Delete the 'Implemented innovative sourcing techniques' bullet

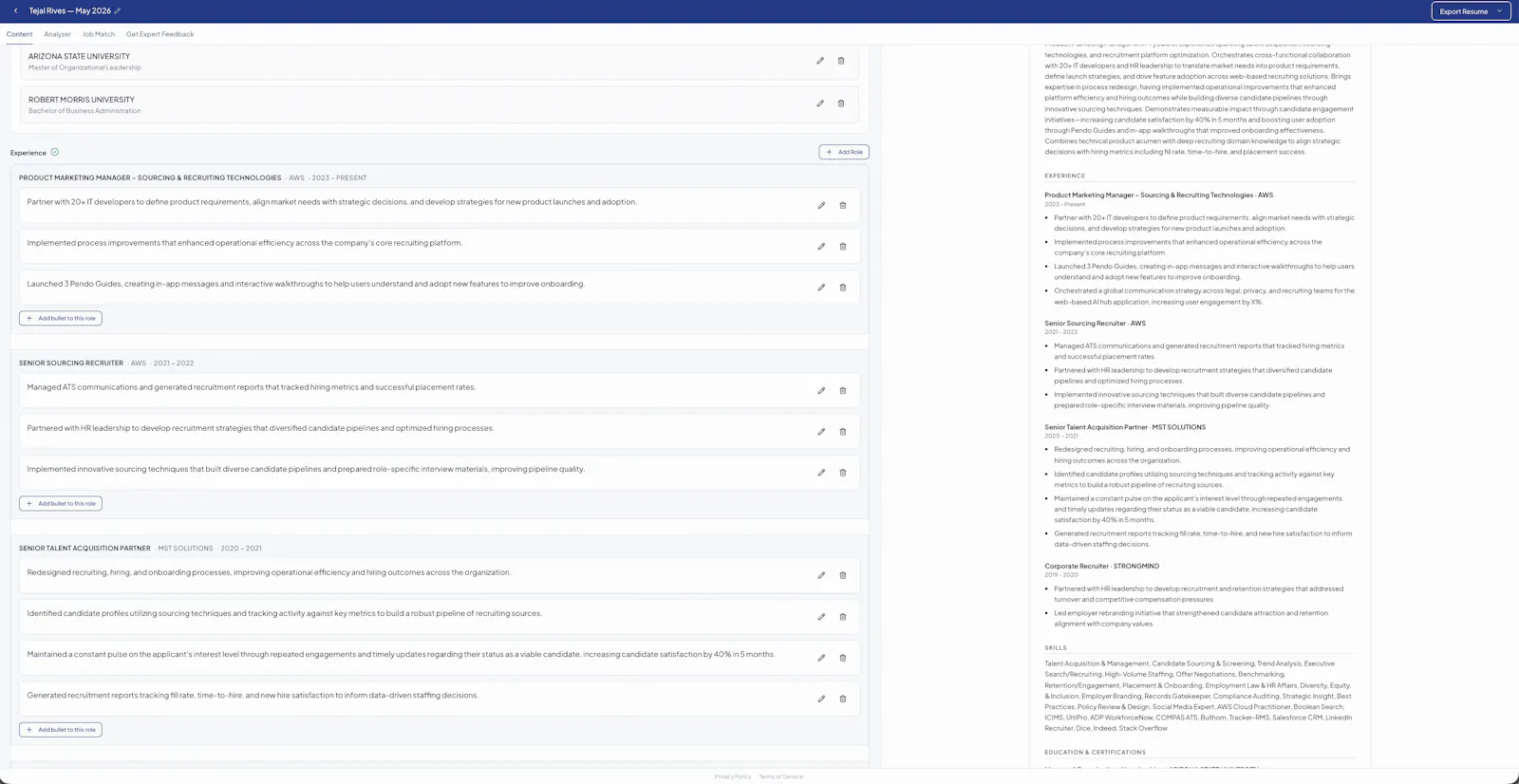click(842, 472)
